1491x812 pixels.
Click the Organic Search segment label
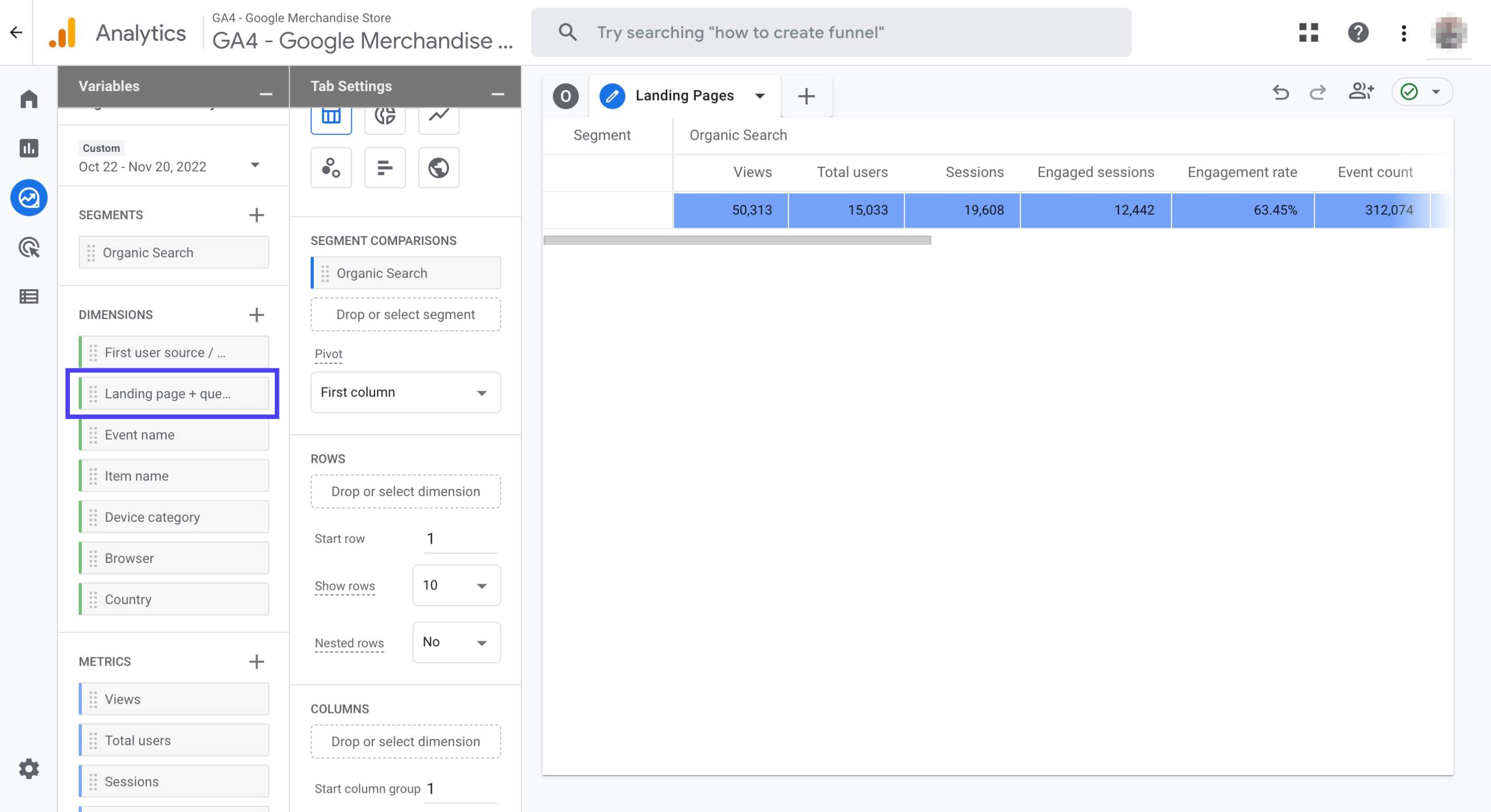click(x=737, y=134)
